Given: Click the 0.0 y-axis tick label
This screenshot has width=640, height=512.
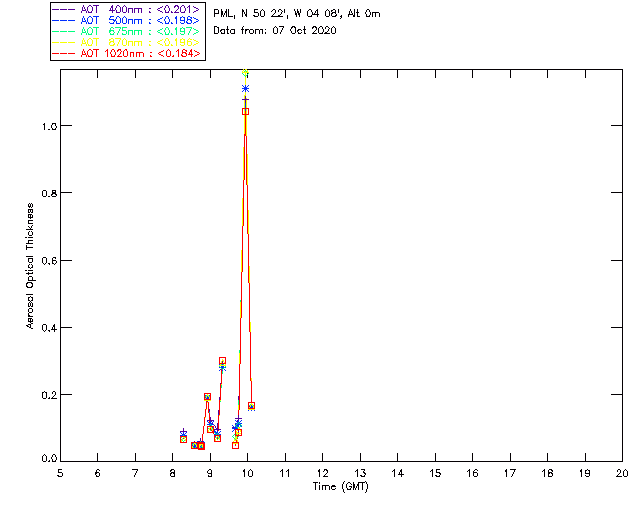Looking at the screenshot, I should 49,459.
